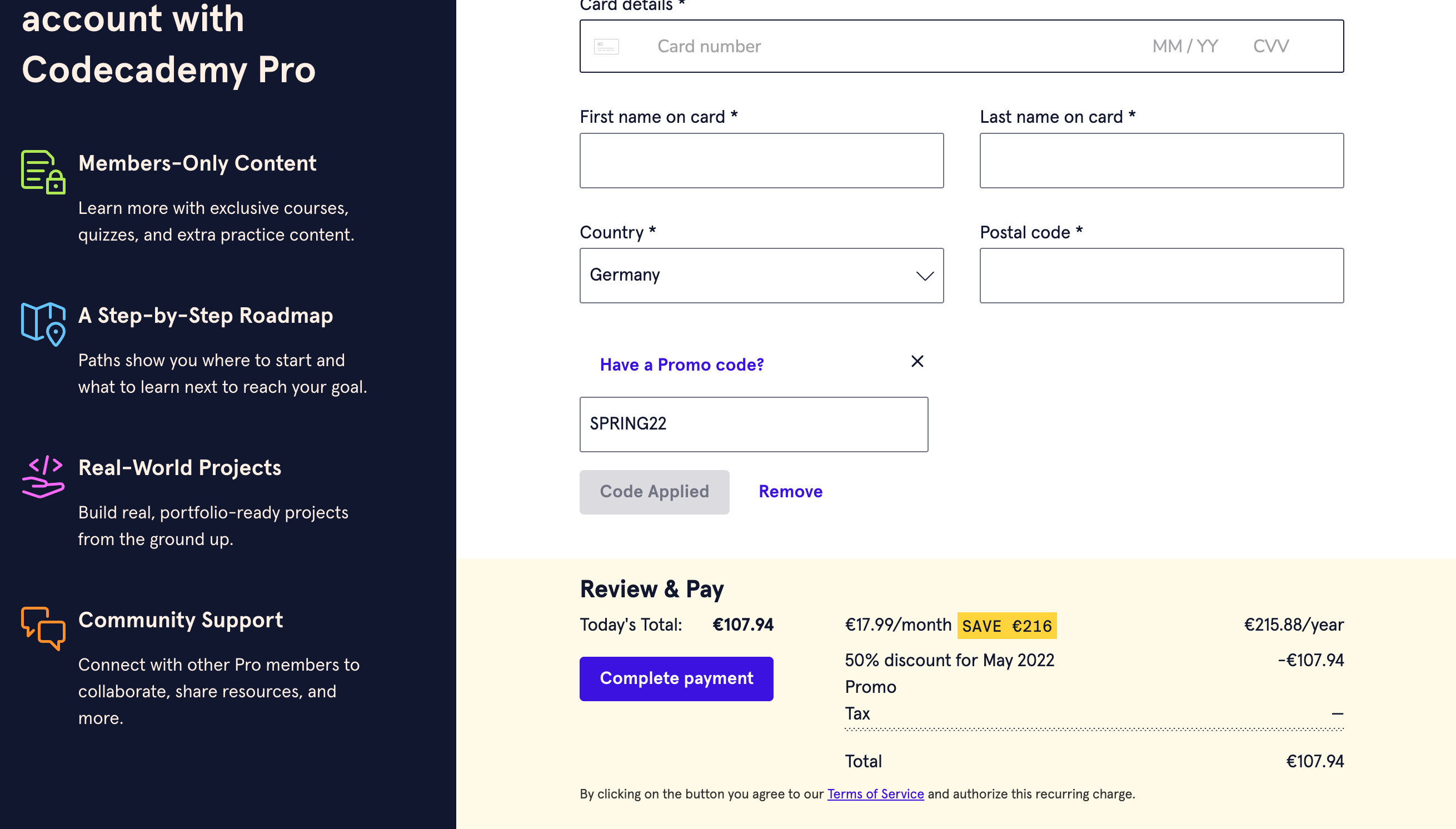Click the Real-World Projects code hand icon

tap(43, 476)
